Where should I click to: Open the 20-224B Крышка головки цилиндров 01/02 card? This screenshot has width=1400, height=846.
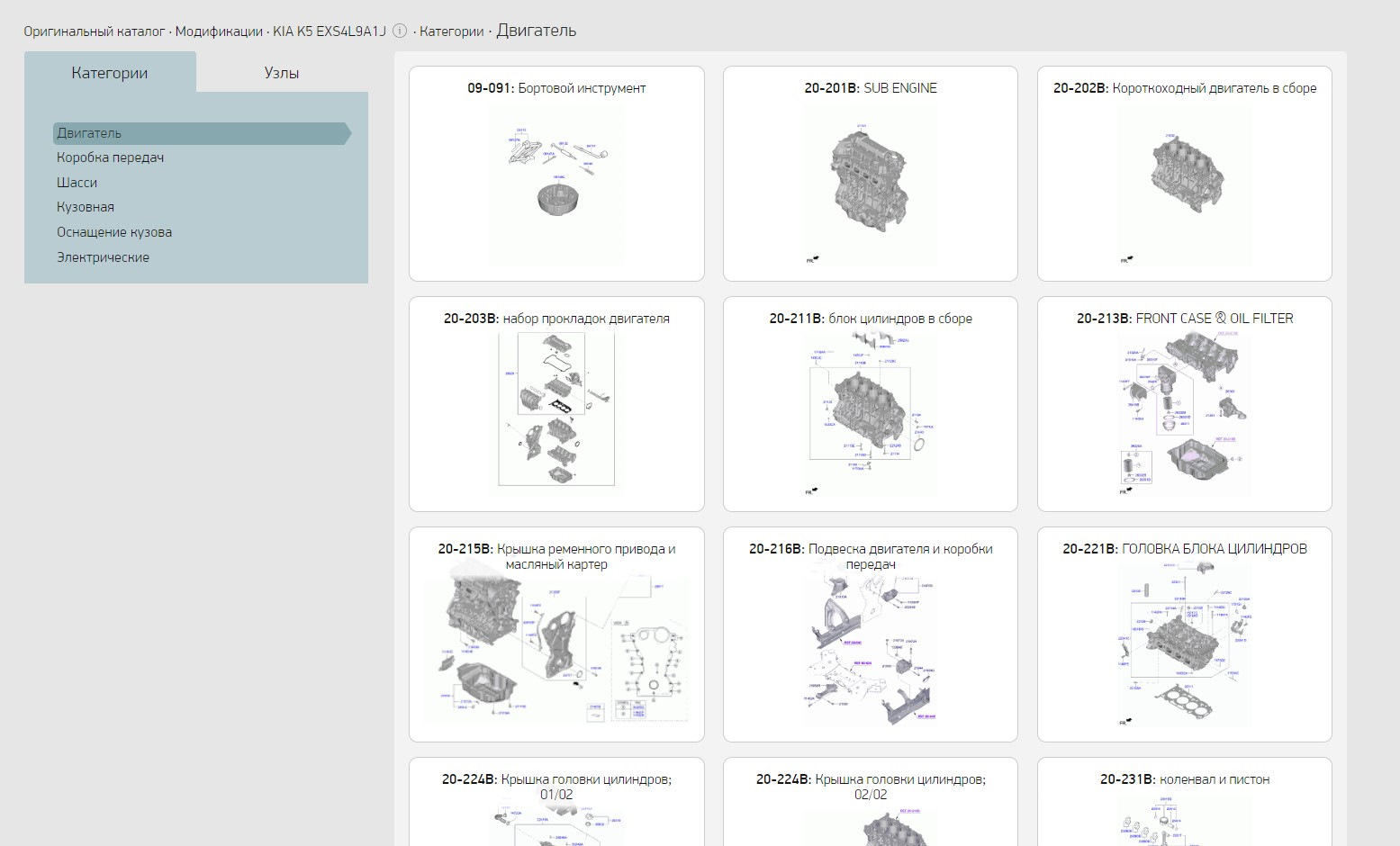click(x=556, y=802)
